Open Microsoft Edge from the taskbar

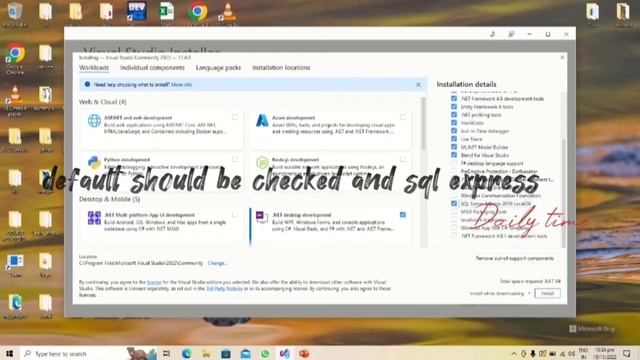click(x=187, y=353)
